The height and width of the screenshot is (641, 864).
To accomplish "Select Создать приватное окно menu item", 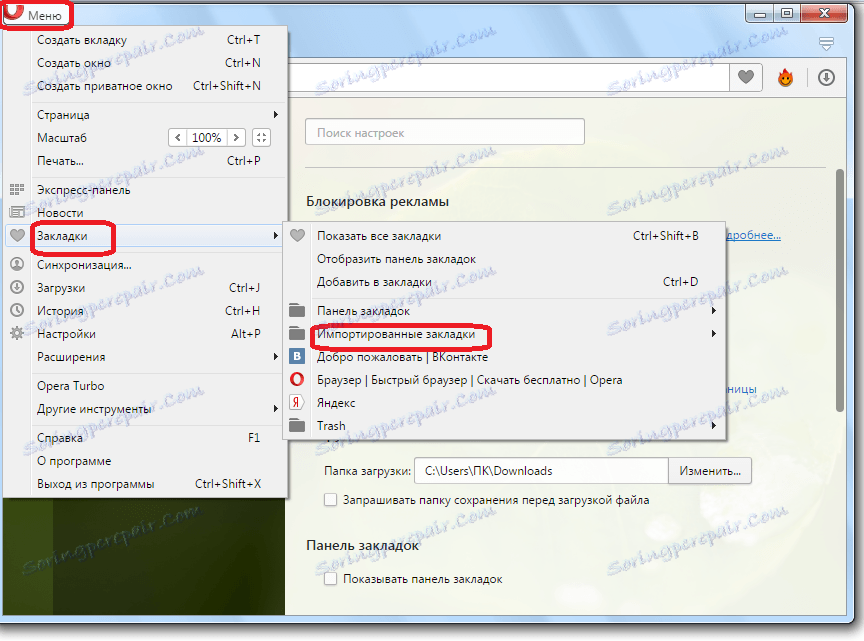I will point(145,86).
